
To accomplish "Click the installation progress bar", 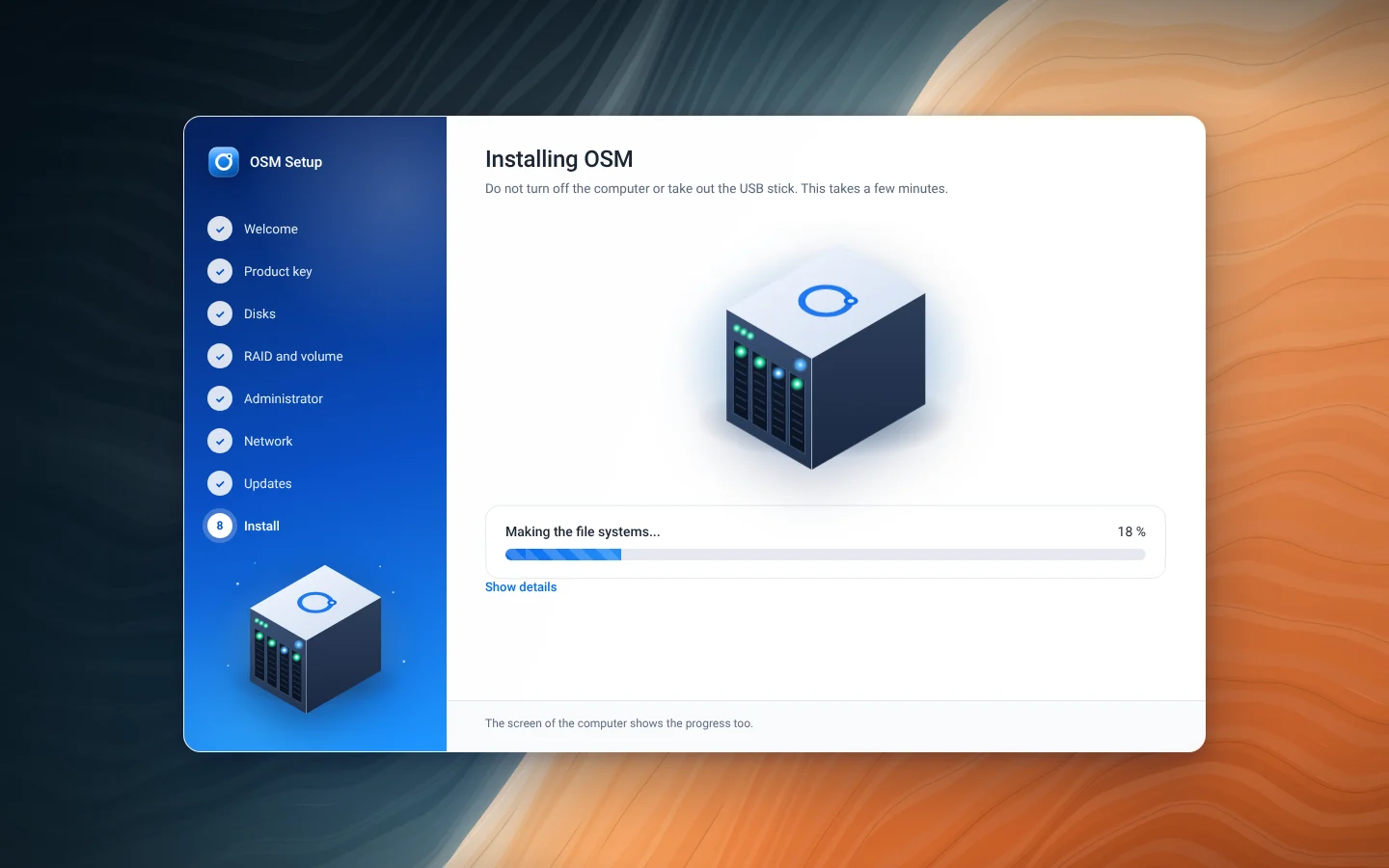I will [826, 555].
